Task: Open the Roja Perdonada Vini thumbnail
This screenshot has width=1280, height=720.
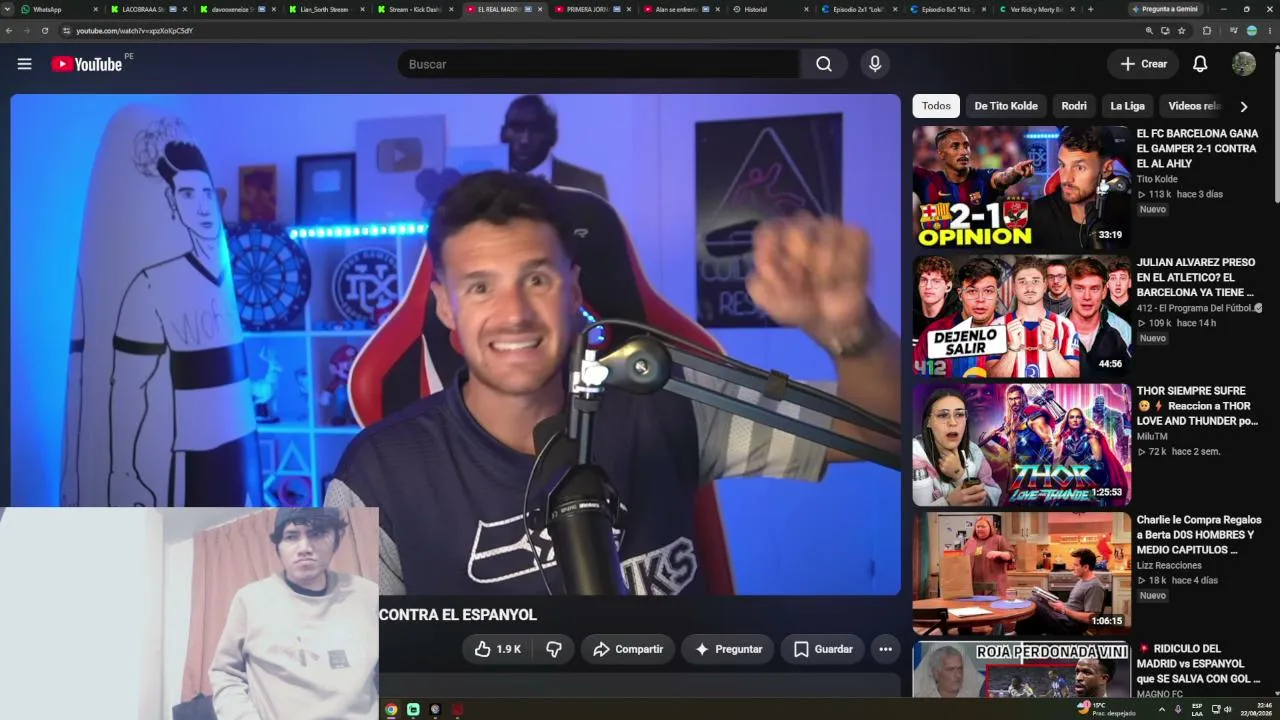Action: [1021, 670]
